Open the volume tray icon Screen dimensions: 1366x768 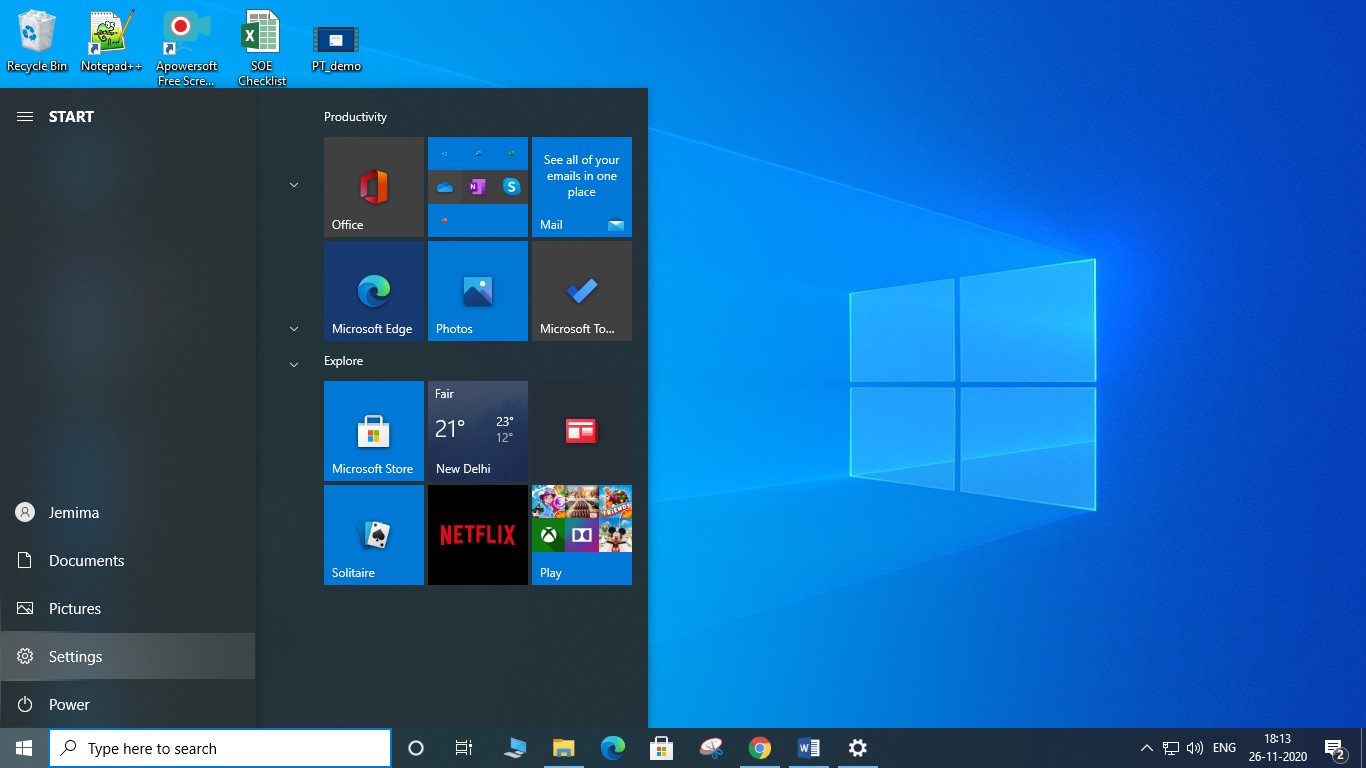(x=1194, y=748)
